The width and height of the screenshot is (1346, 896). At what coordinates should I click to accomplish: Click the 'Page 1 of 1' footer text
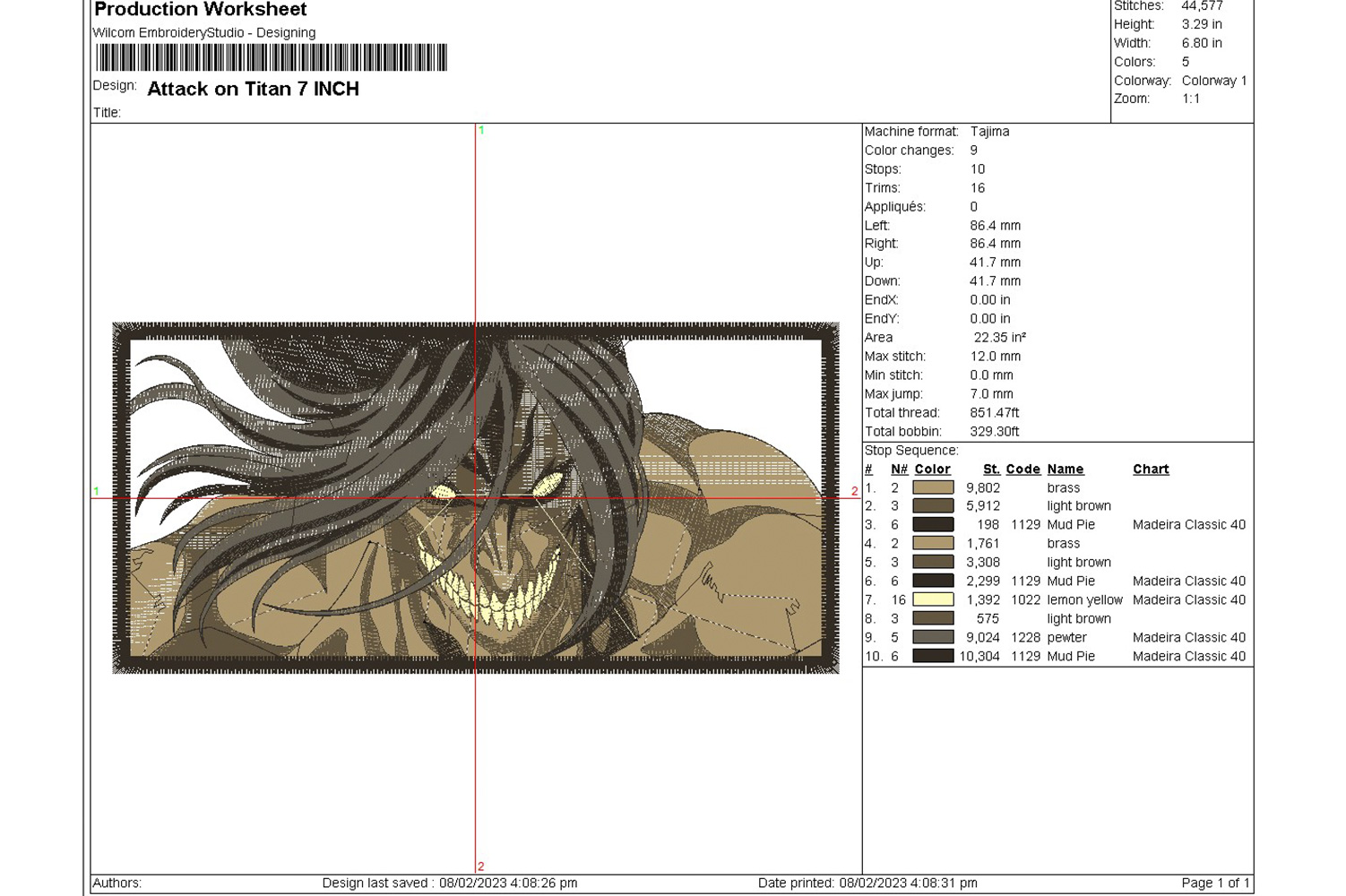pyautogui.click(x=1215, y=883)
